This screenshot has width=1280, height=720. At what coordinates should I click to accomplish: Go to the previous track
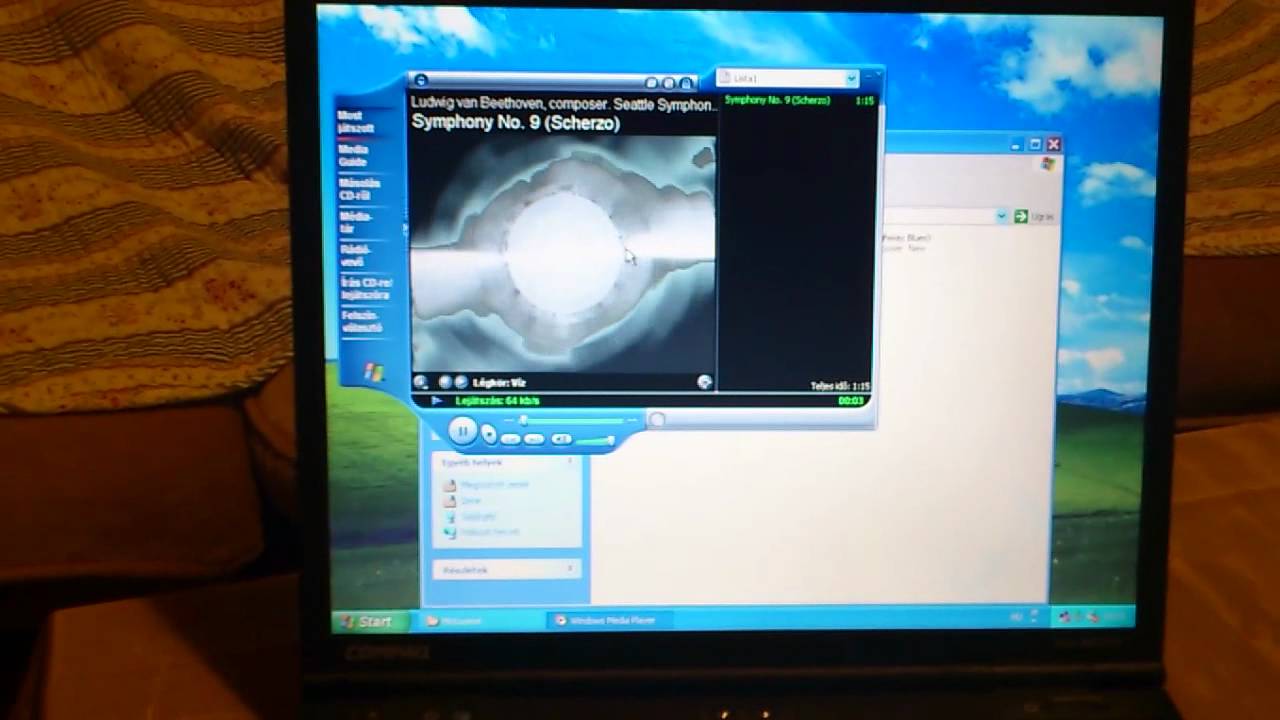(510, 439)
